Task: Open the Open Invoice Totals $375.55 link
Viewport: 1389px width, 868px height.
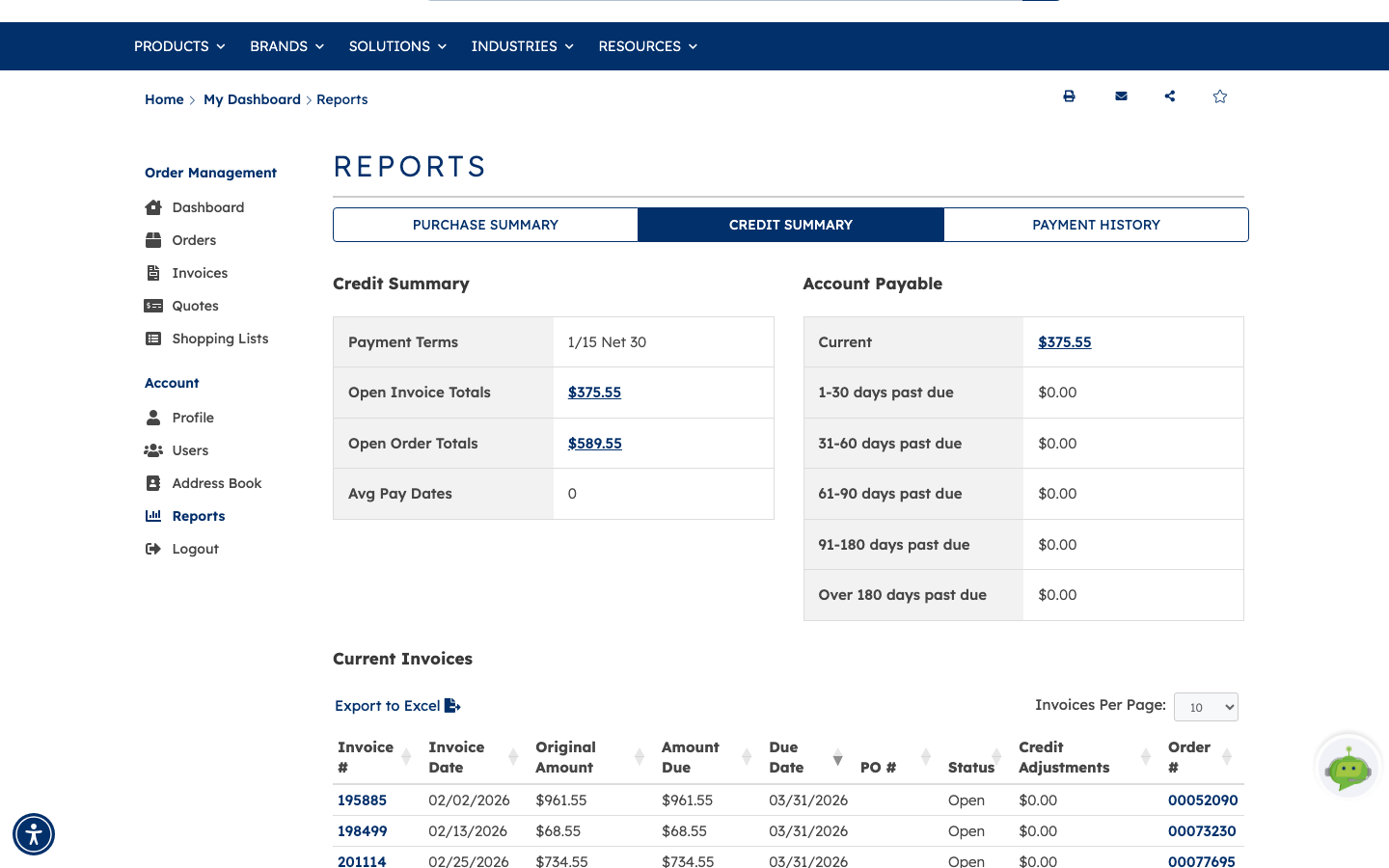Action: [594, 393]
